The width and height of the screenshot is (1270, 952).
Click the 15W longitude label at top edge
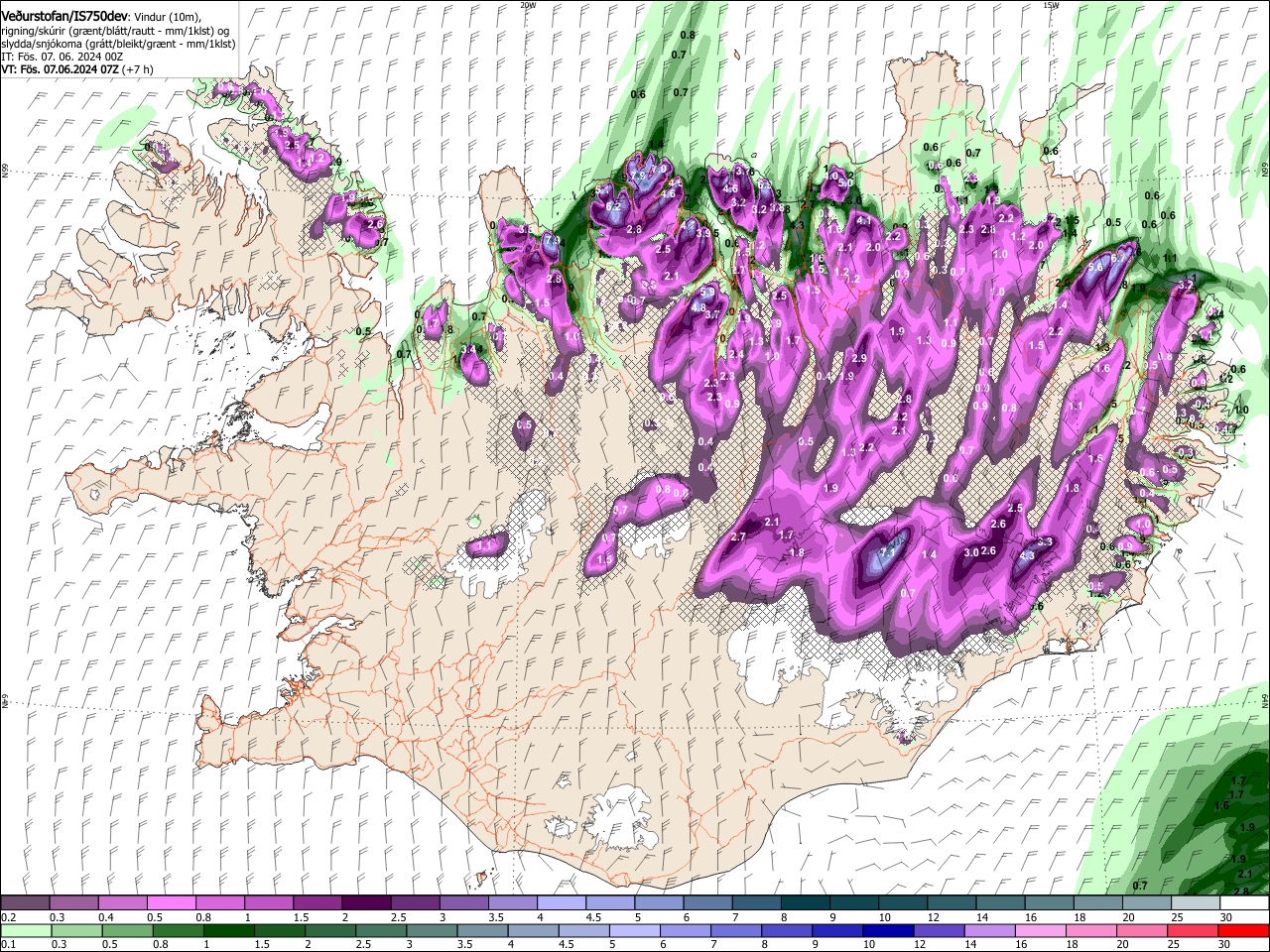pos(1051,4)
